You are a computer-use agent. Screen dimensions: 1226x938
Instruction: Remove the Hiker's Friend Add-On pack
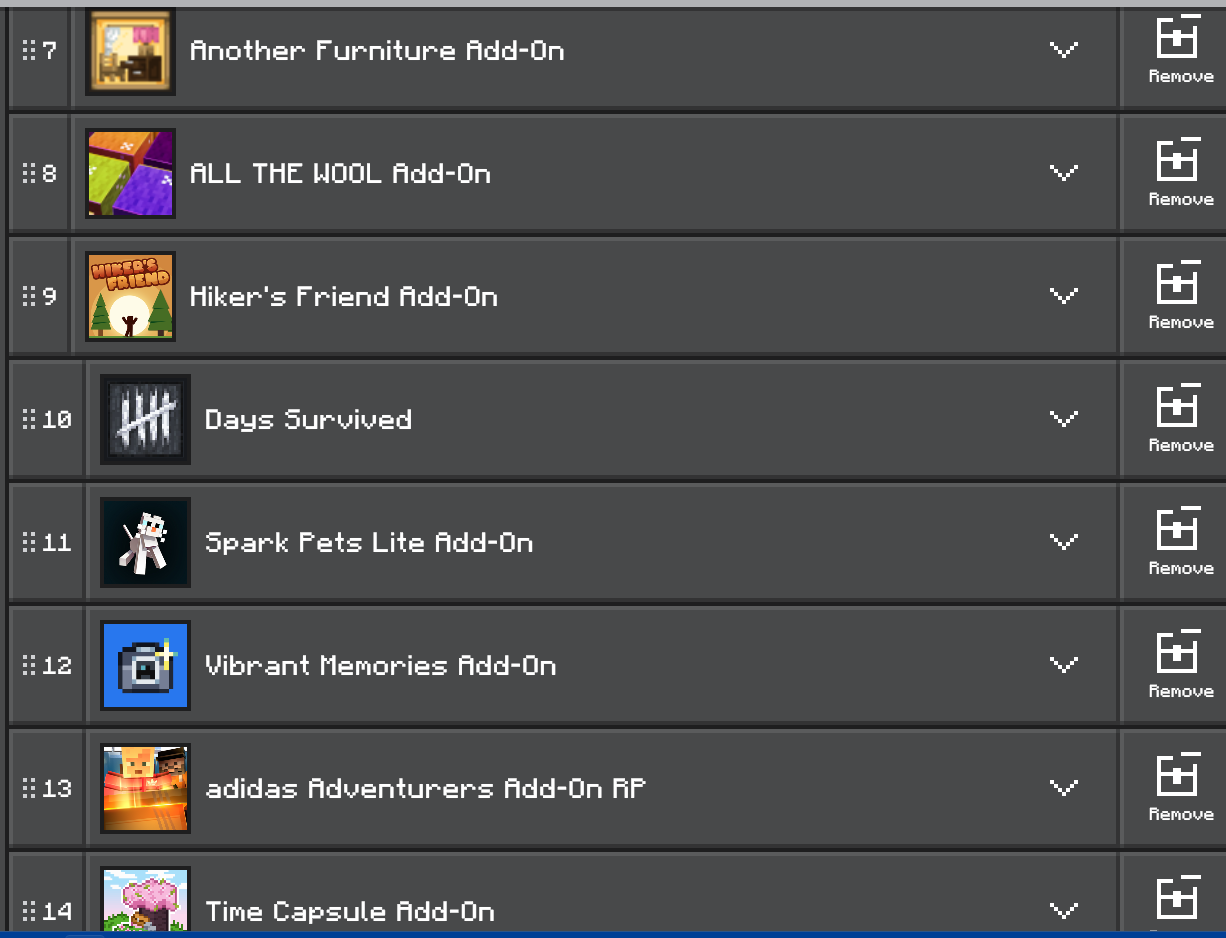[x=1179, y=298]
